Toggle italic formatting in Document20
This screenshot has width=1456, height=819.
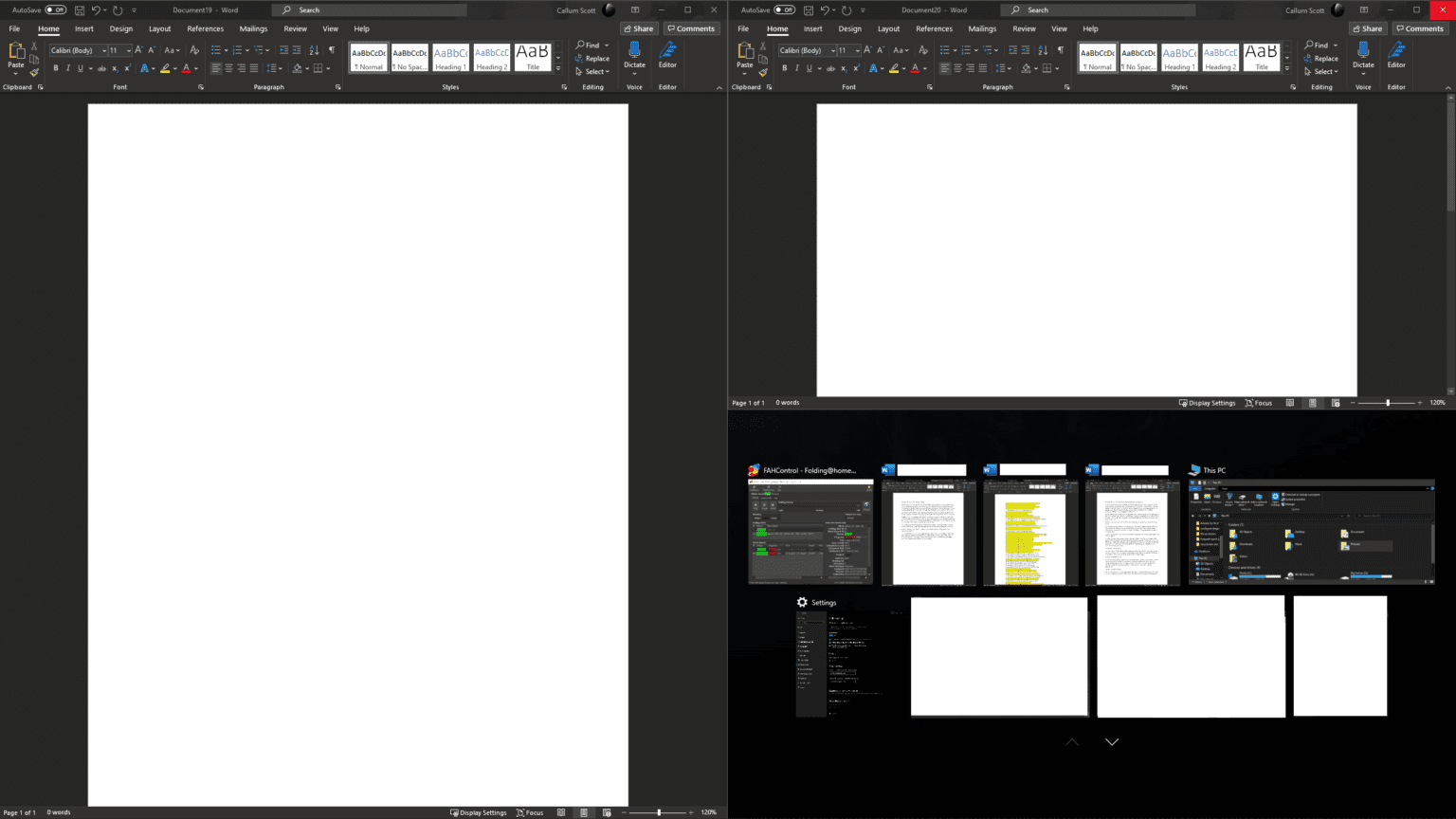(x=796, y=68)
